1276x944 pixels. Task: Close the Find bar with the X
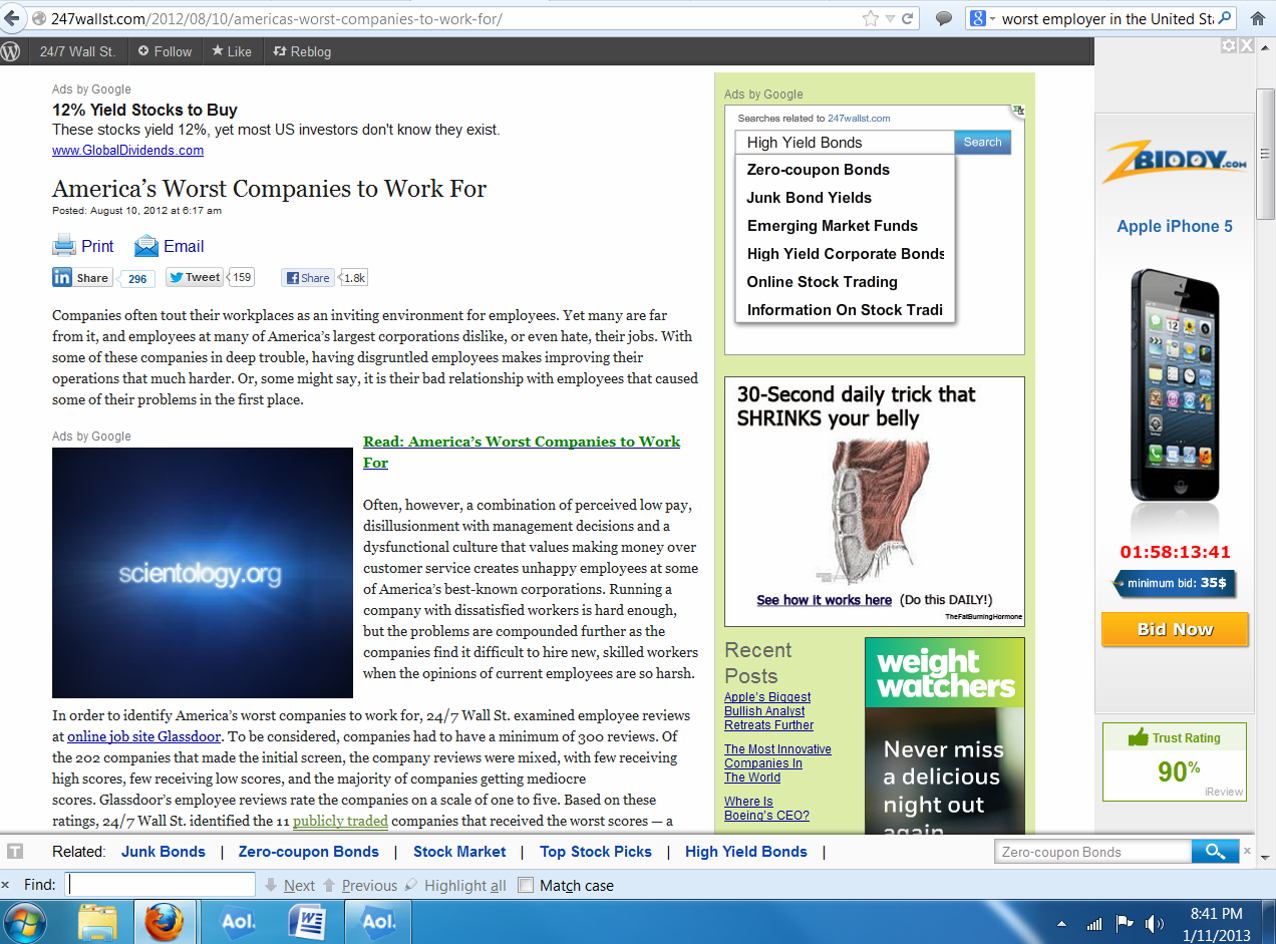pyautogui.click(x=6, y=885)
